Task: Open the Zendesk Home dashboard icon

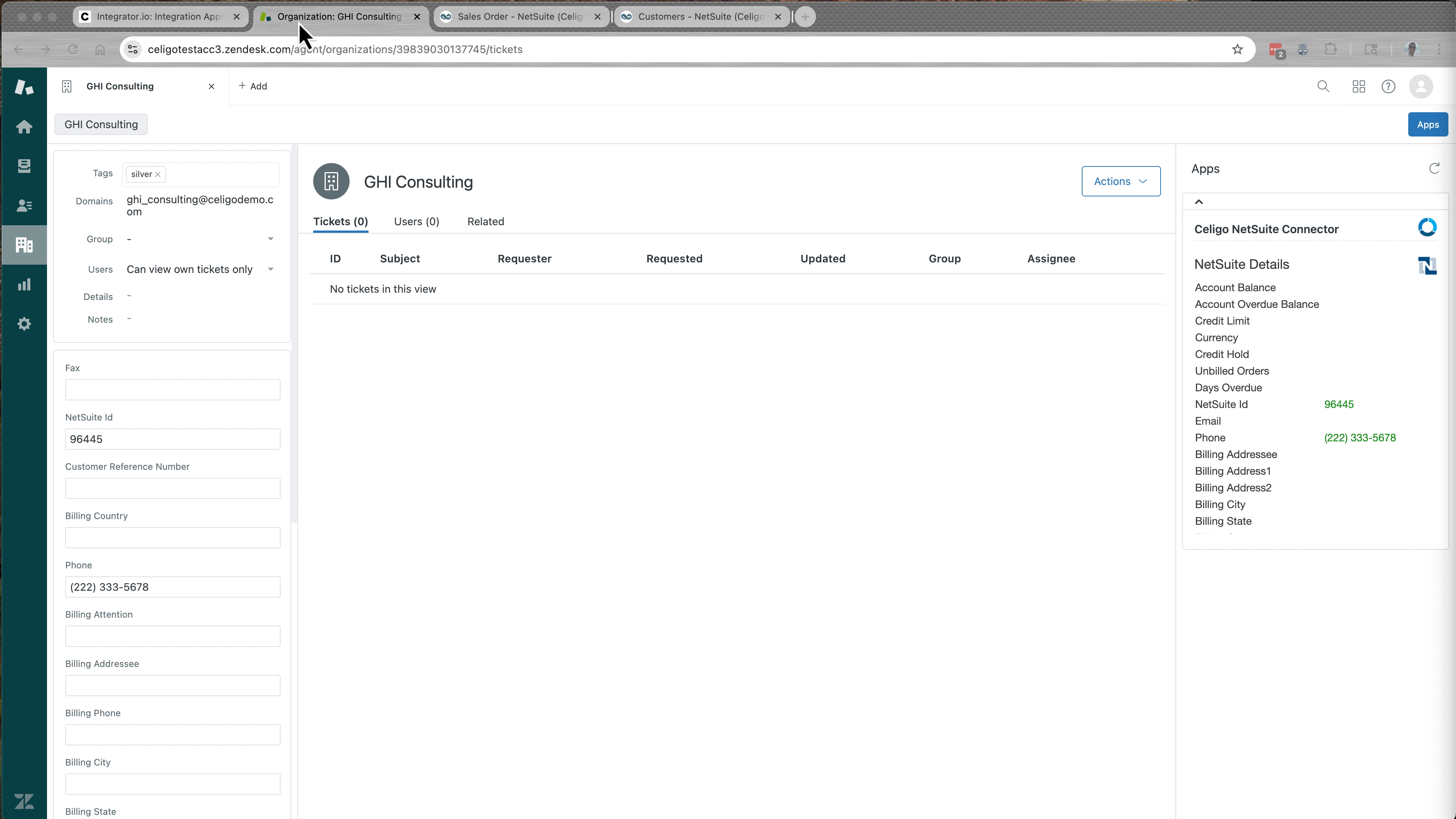Action: tap(24, 126)
